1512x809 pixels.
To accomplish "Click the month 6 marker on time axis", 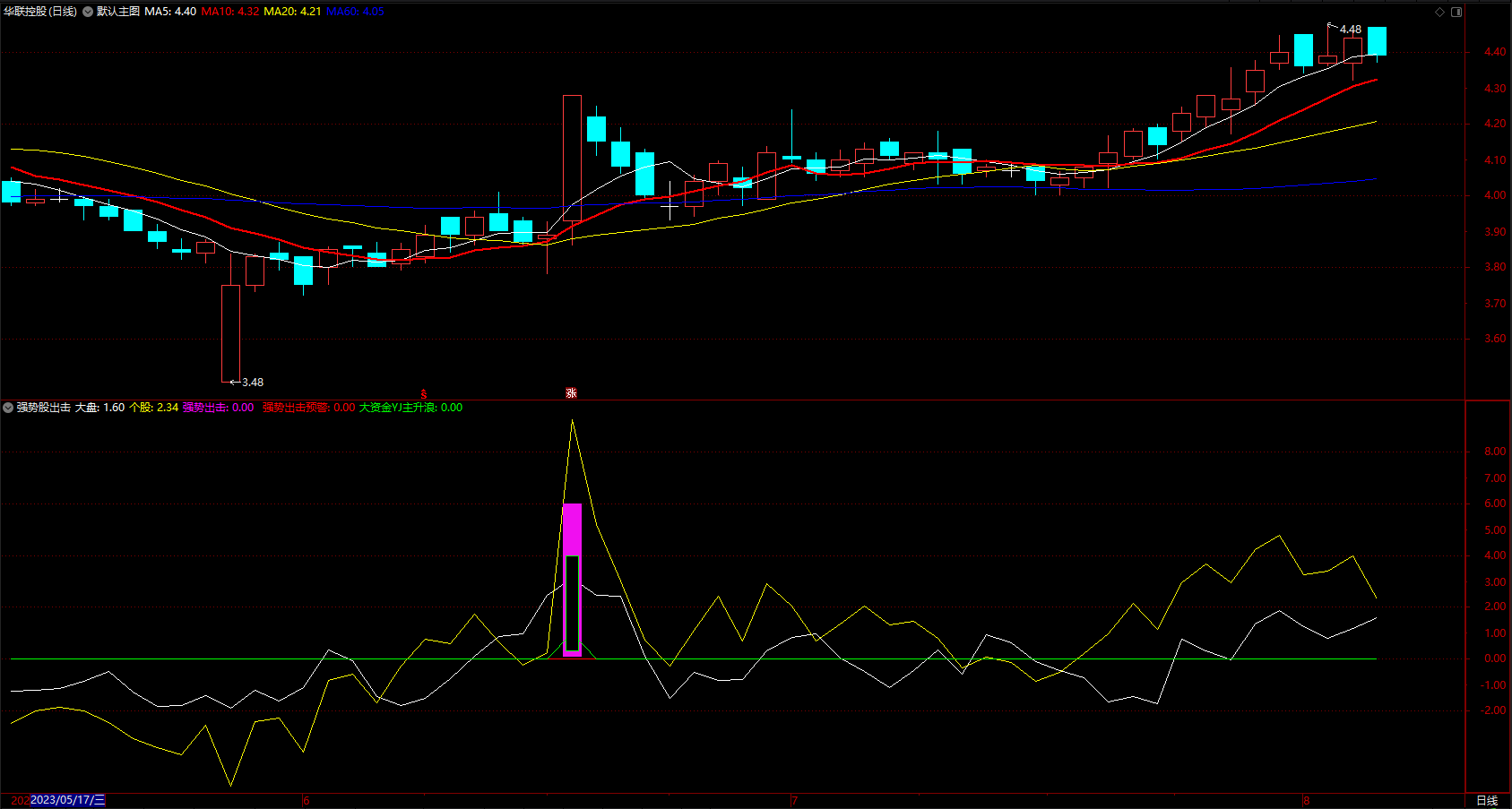I will pos(307,800).
